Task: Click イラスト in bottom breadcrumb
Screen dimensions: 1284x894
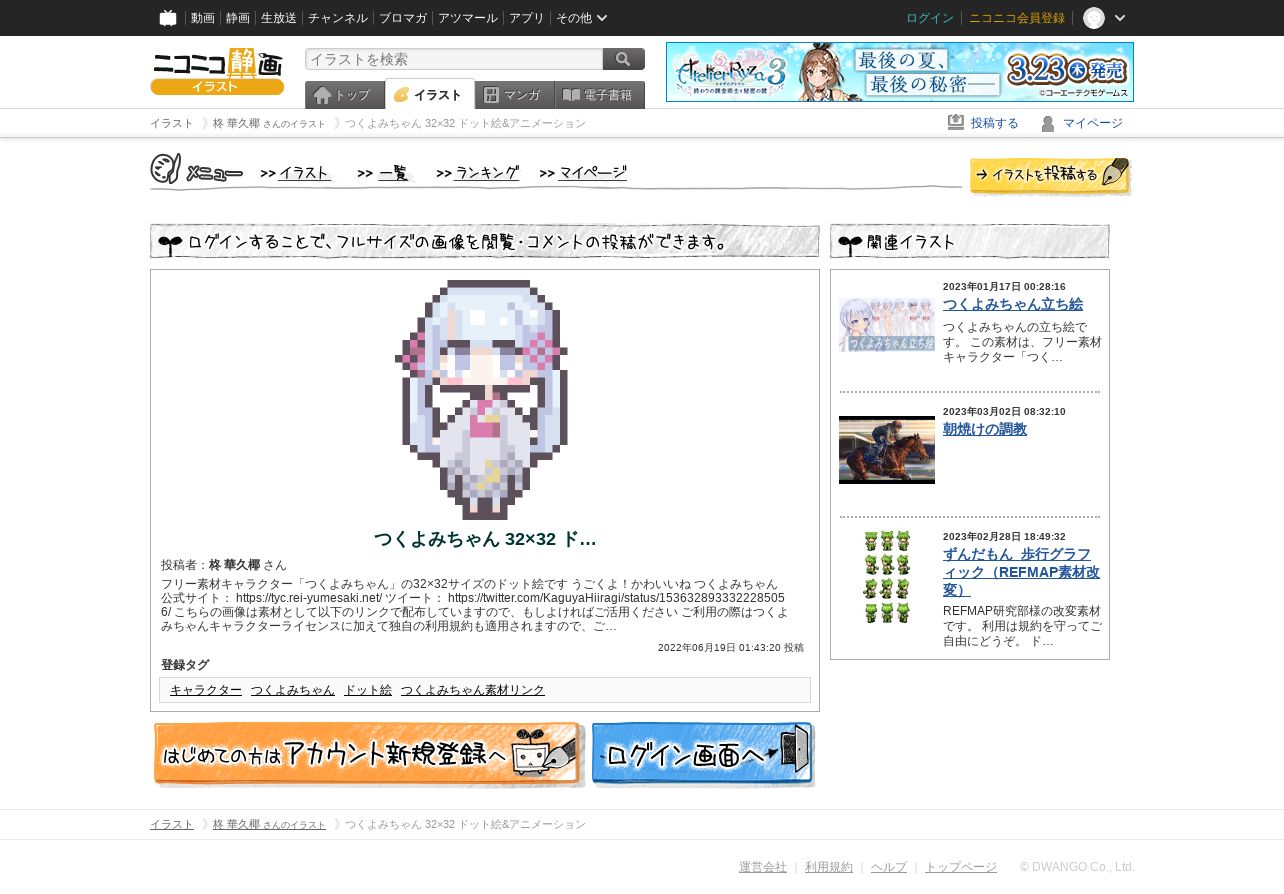Action: [172, 824]
